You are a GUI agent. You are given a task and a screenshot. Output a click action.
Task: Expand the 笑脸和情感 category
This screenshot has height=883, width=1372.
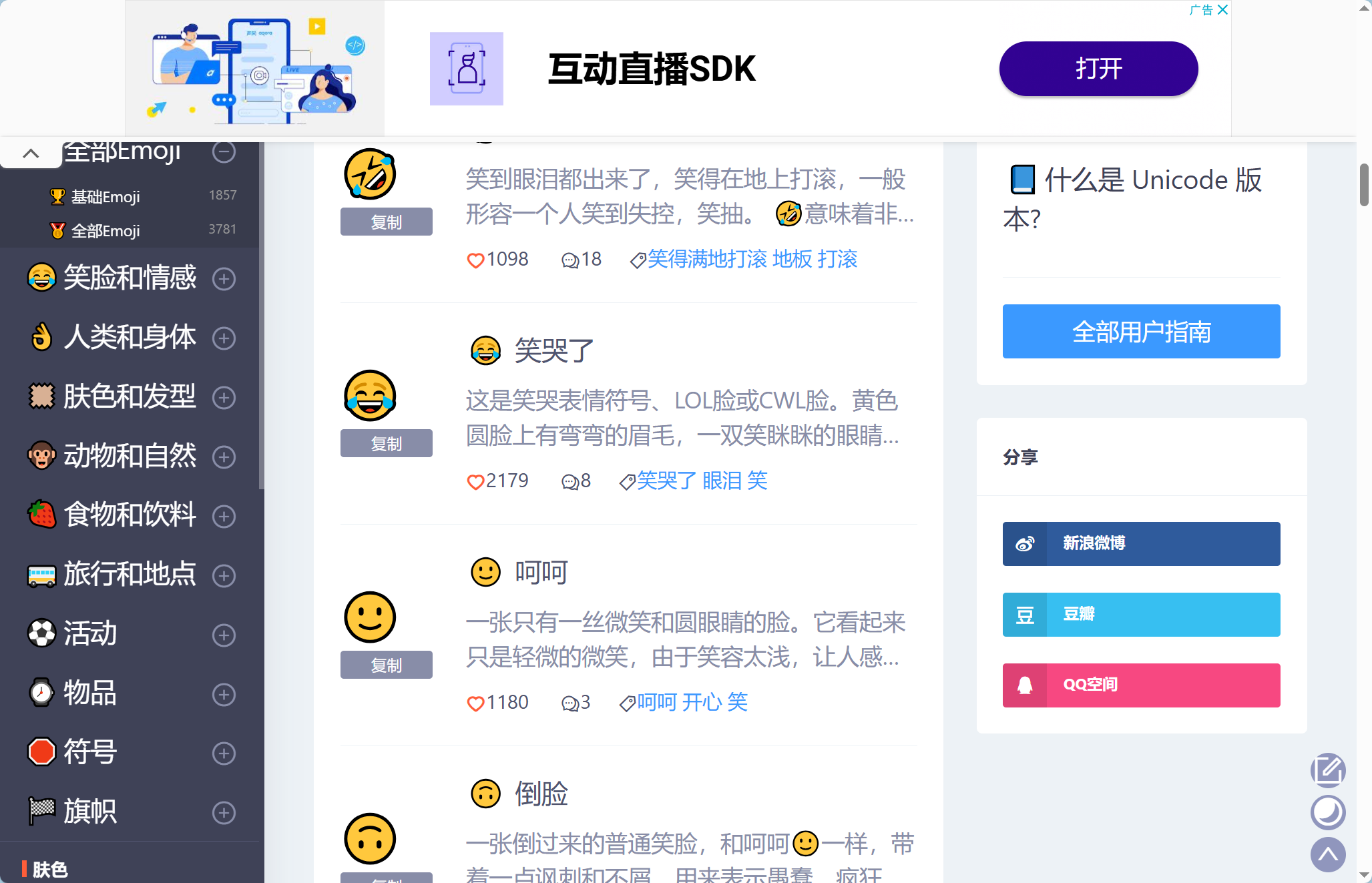224,278
